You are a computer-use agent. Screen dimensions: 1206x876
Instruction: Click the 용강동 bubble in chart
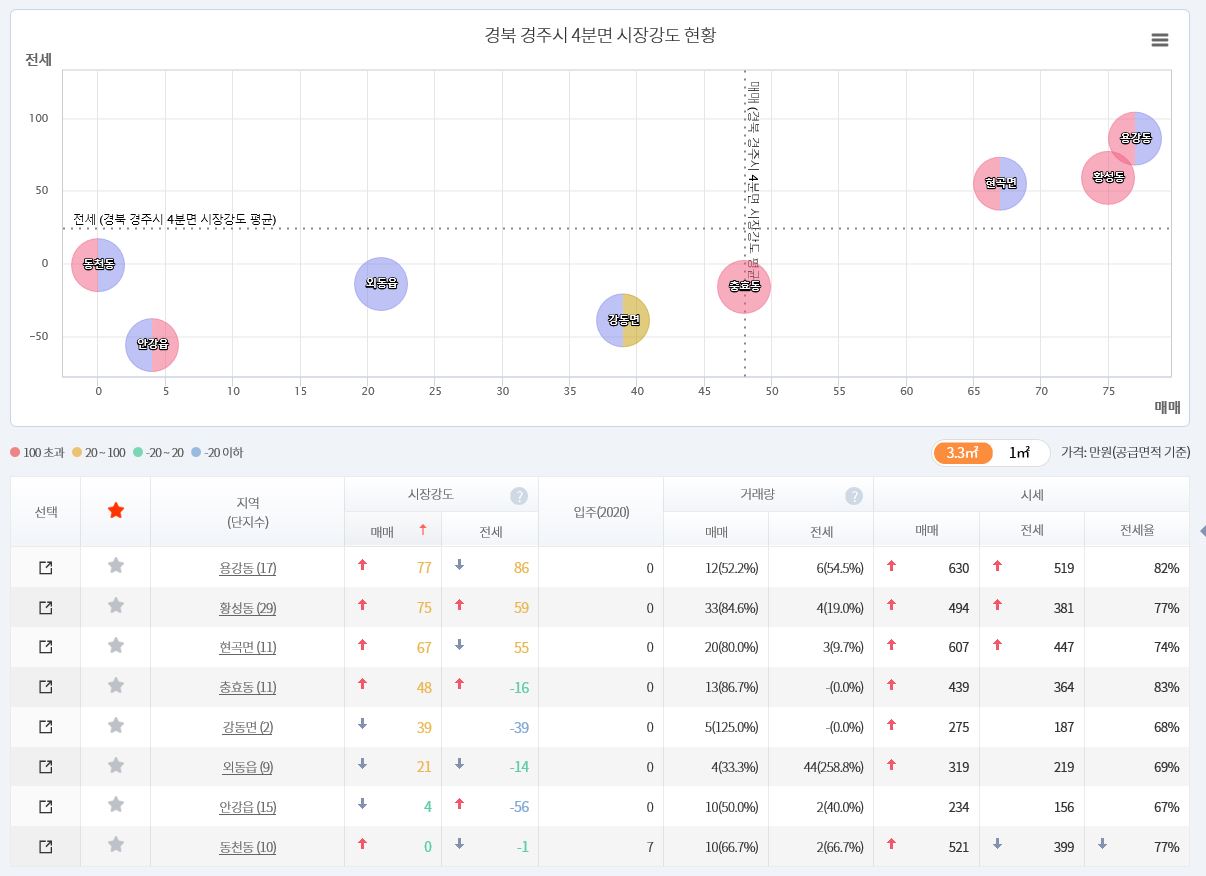(x=1135, y=138)
